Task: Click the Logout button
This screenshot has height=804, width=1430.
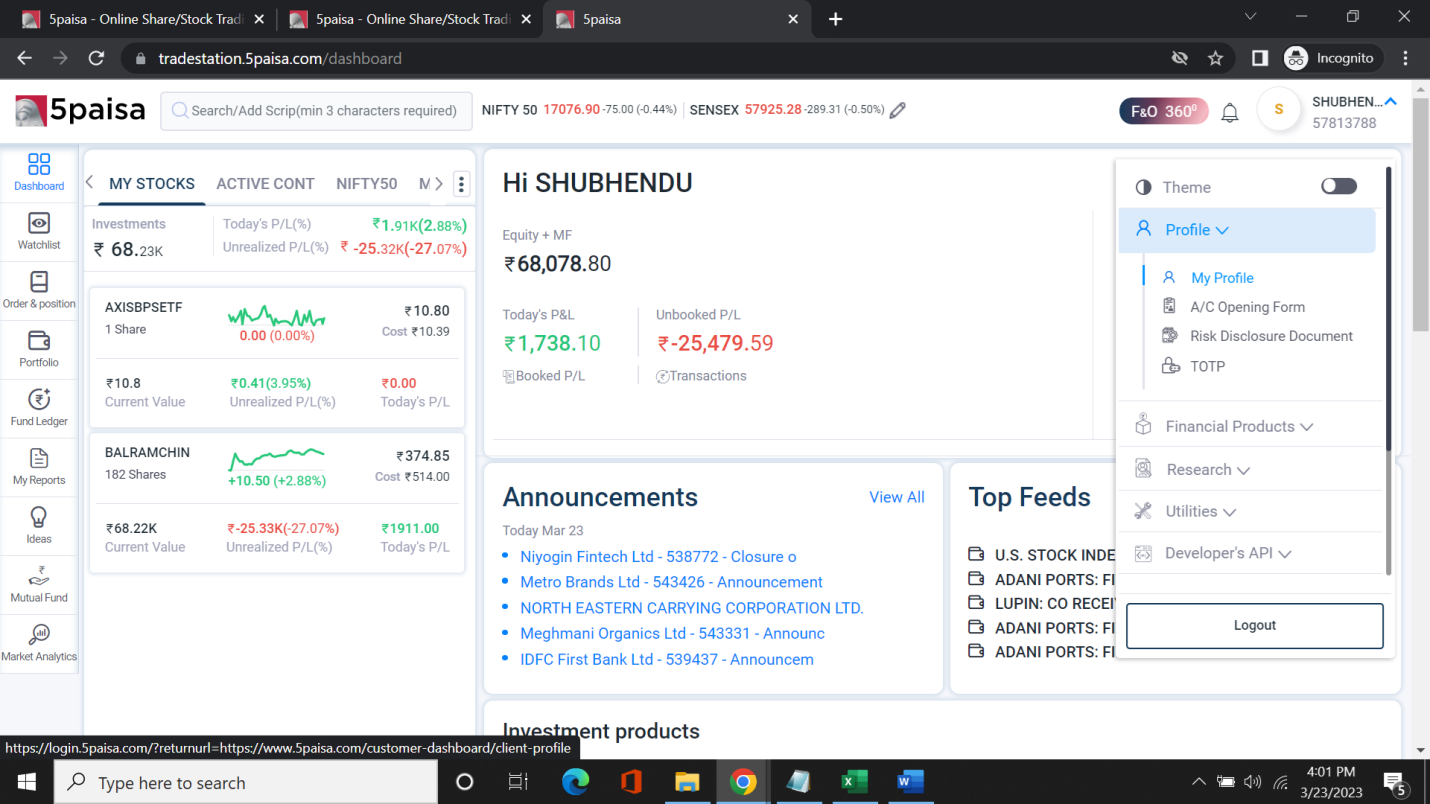Action: point(1254,626)
